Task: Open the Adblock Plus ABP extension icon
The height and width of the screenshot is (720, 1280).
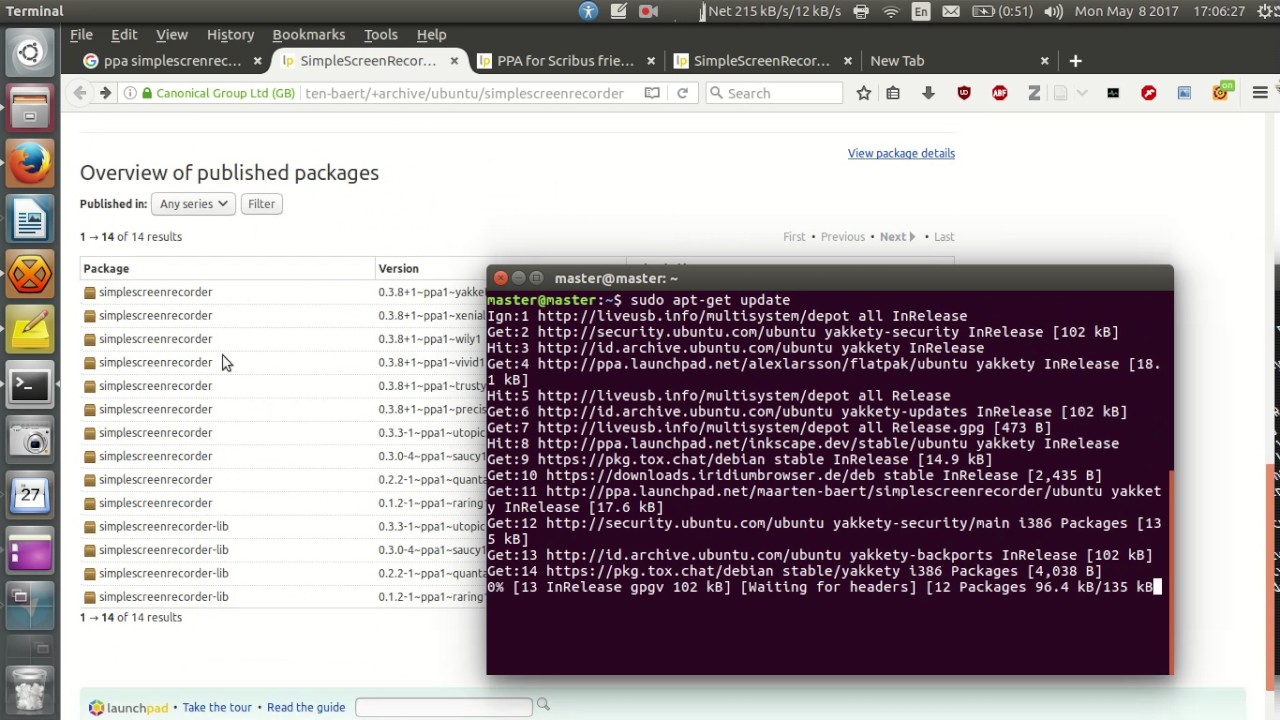Action: pos(999,93)
